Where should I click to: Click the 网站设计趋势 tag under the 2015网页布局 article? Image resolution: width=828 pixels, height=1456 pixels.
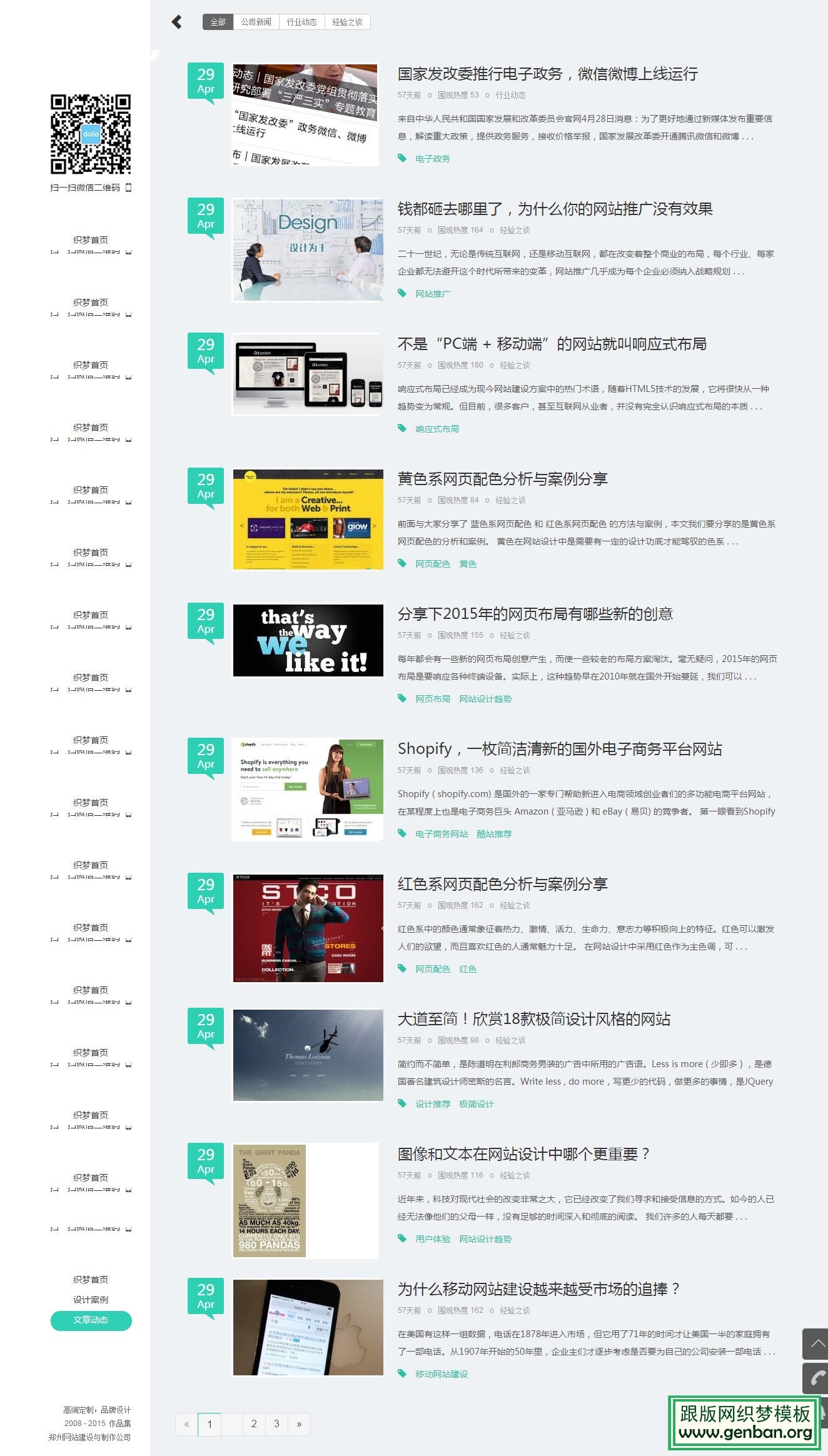click(485, 699)
